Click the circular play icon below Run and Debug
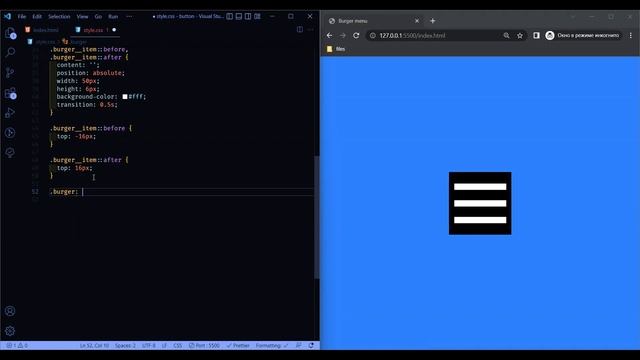The width and height of the screenshot is (640, 360). pyautogui.click(x=10, y=133)
